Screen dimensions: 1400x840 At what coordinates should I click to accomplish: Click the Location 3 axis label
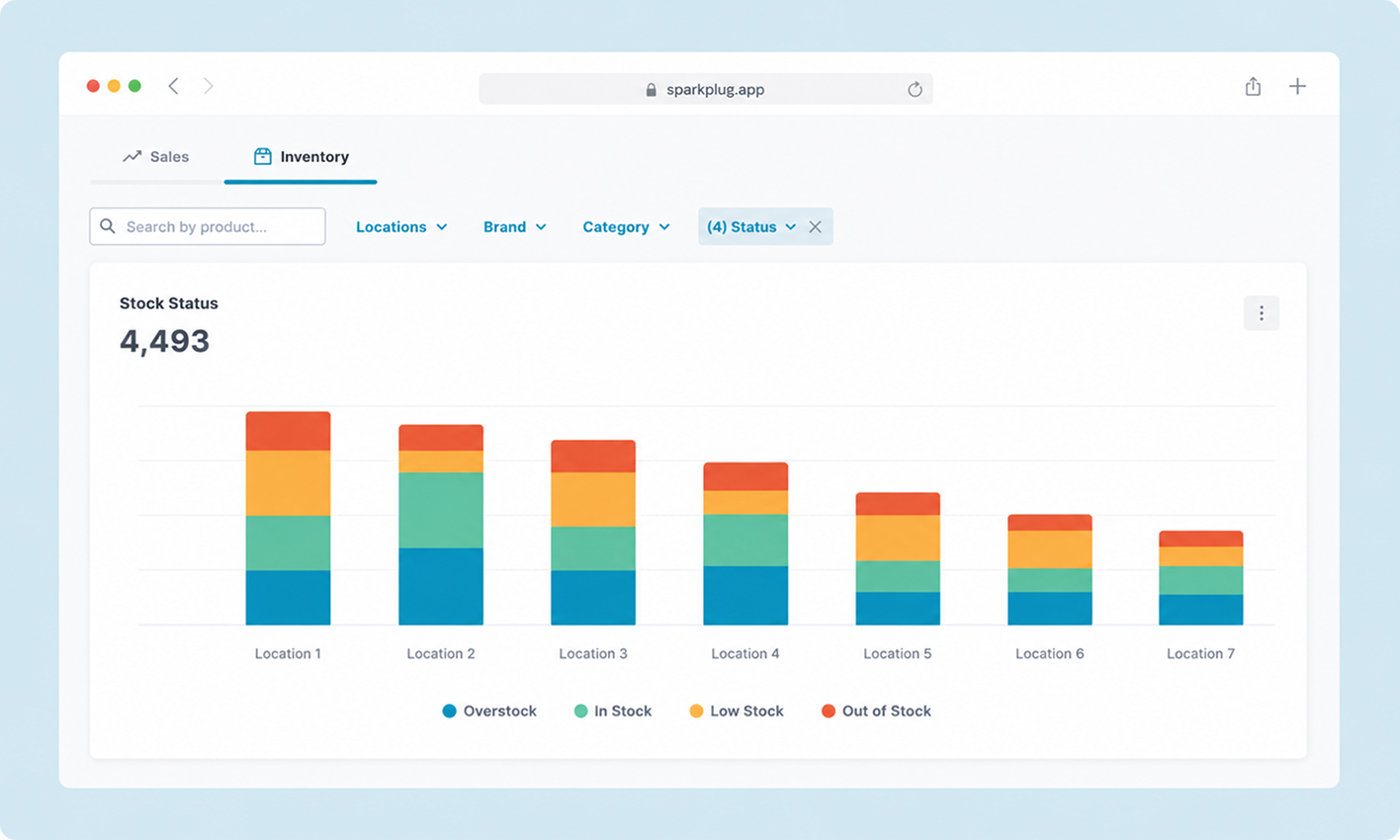click(593, 653)
